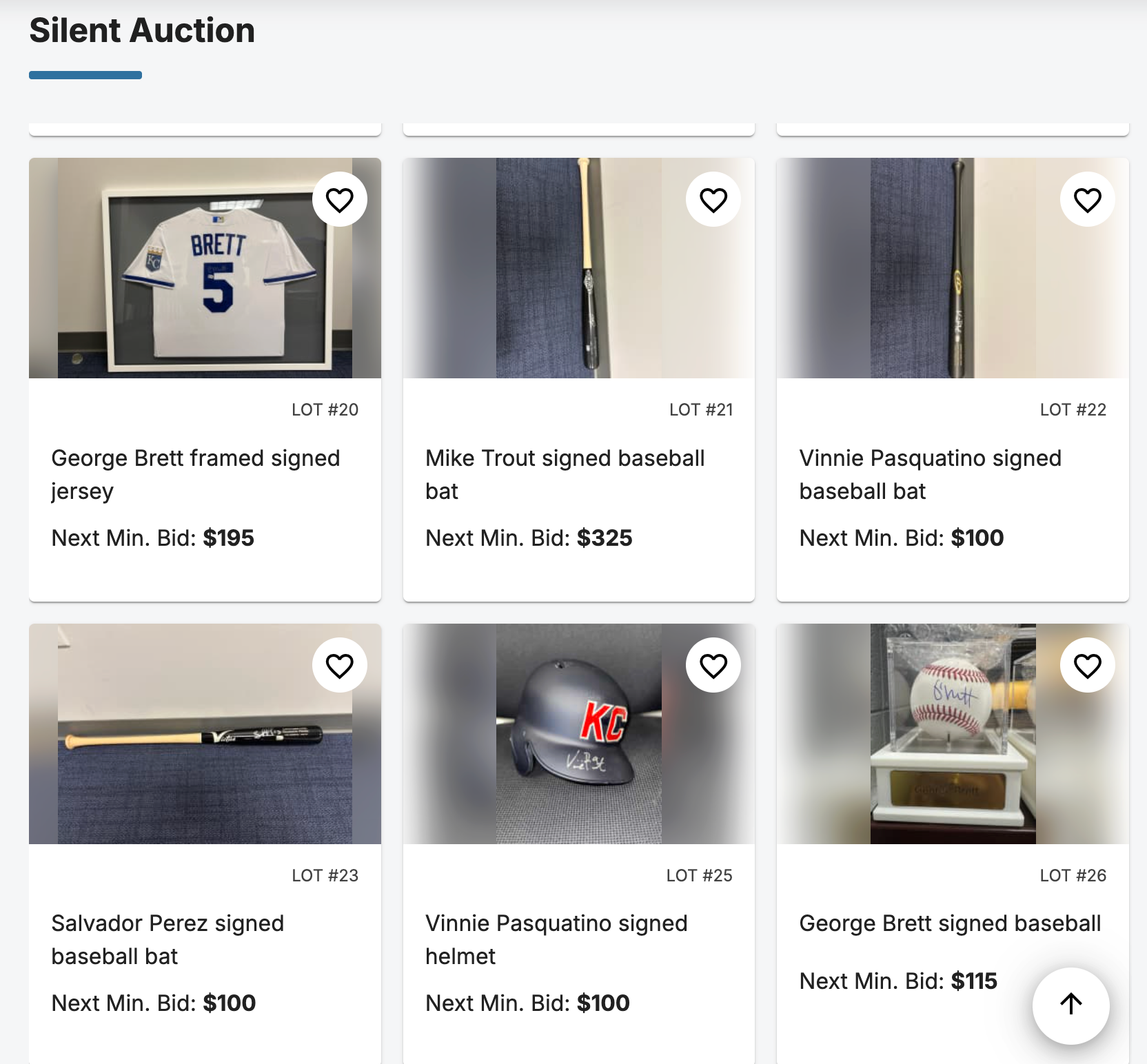
Task: Favorite the George Brett framed jersey
Action: (339, 200)
